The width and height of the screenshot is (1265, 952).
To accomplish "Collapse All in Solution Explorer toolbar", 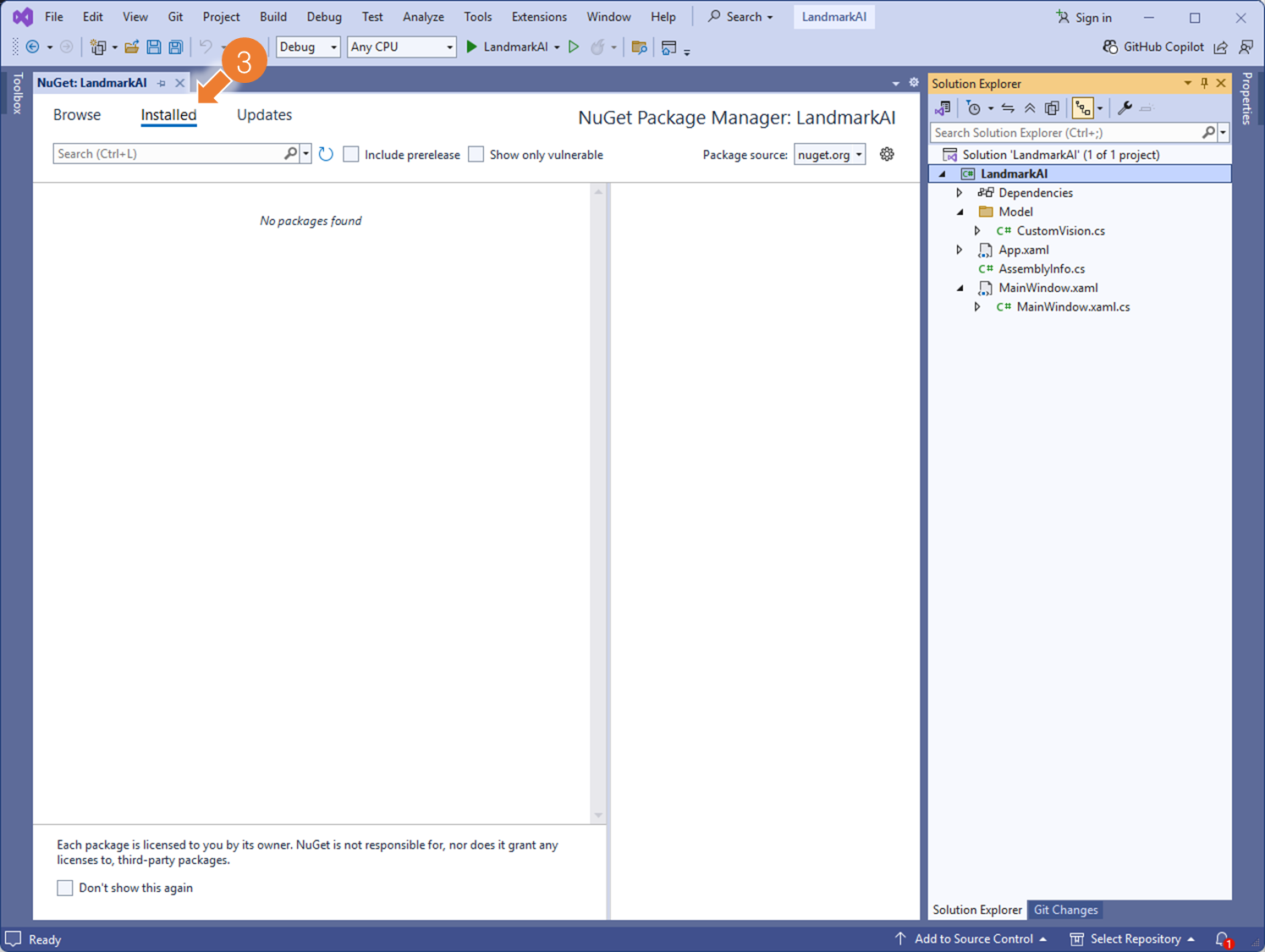I will coord(1030,108).
